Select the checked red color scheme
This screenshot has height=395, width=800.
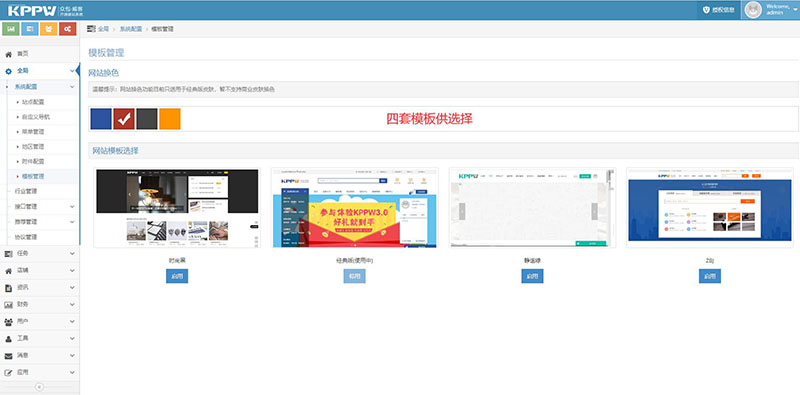[x=124, y=119]
